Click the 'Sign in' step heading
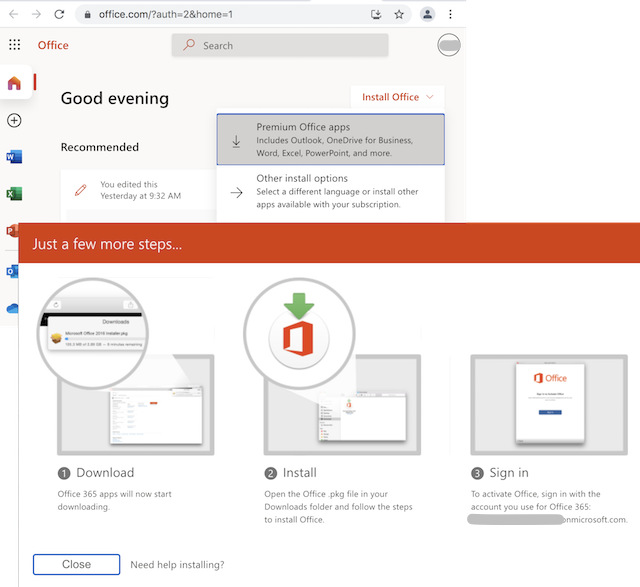The image size is (640, 587). (x=509, y=473)
